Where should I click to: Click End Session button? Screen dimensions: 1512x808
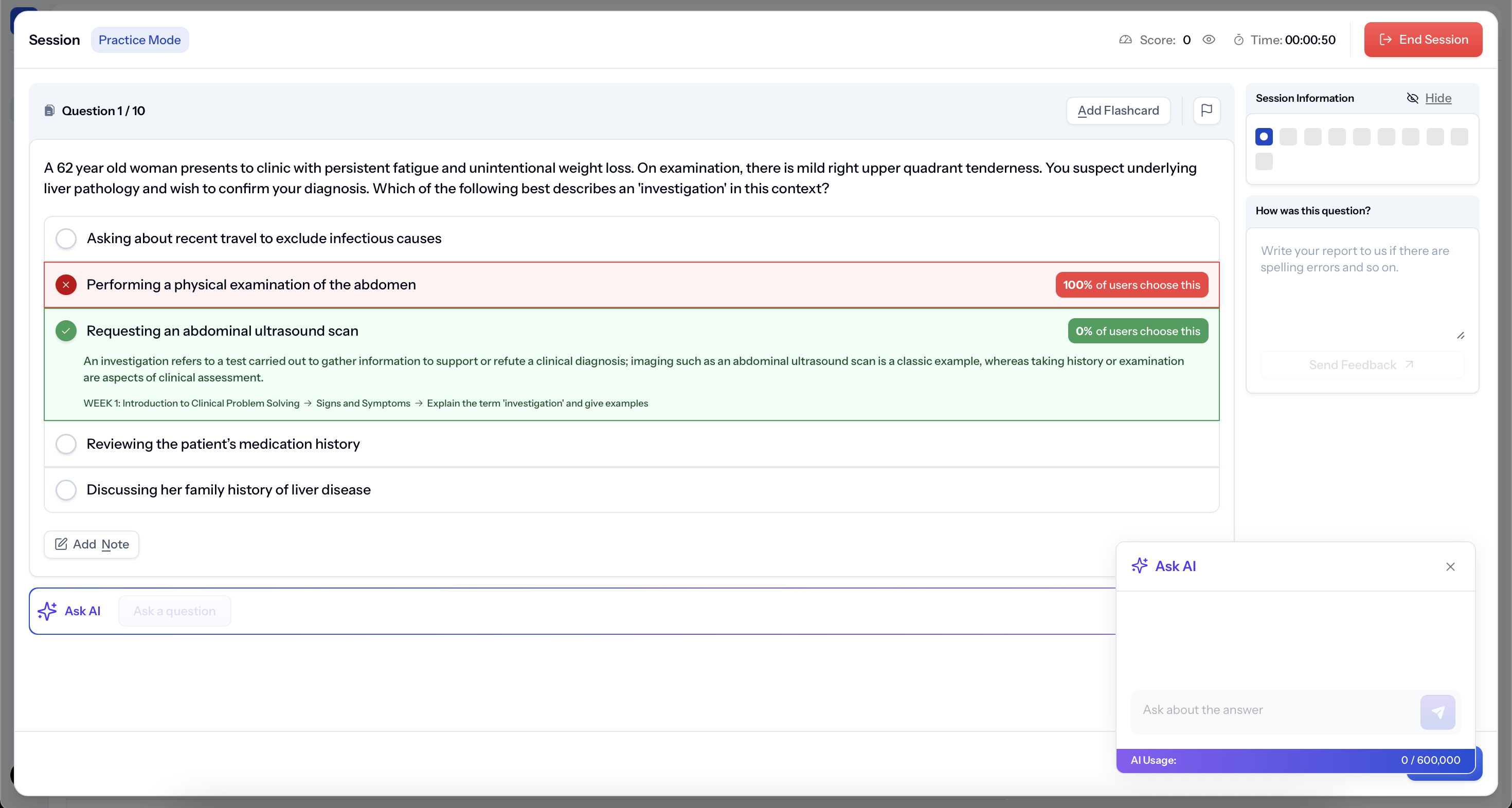1423,39
